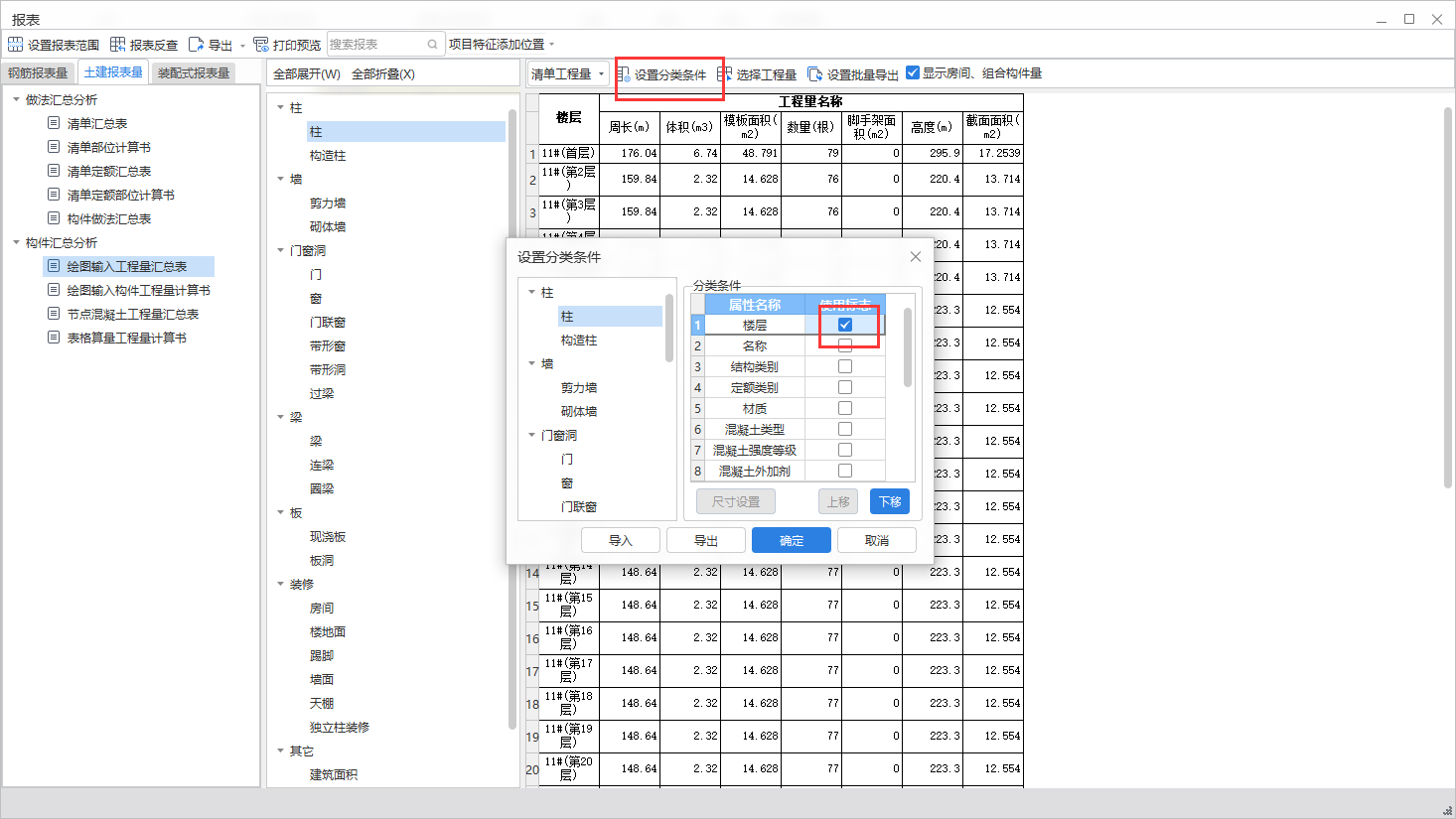Open the 导出 dropdown arrow
The height and width of the screenshot is (819, 1456).
(242, 46)
